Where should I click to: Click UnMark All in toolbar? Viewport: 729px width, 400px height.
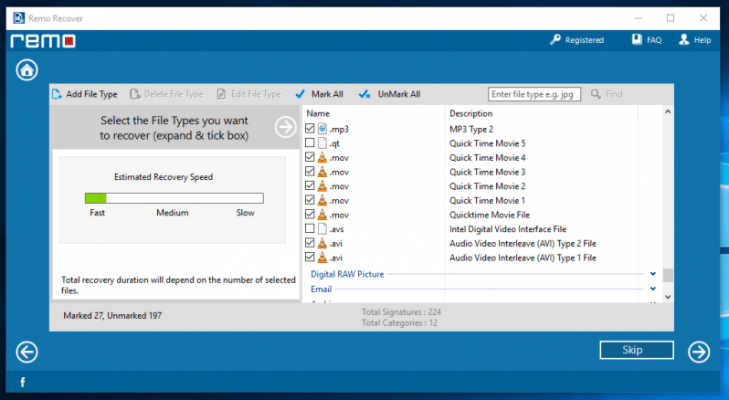tap(390, 94)
